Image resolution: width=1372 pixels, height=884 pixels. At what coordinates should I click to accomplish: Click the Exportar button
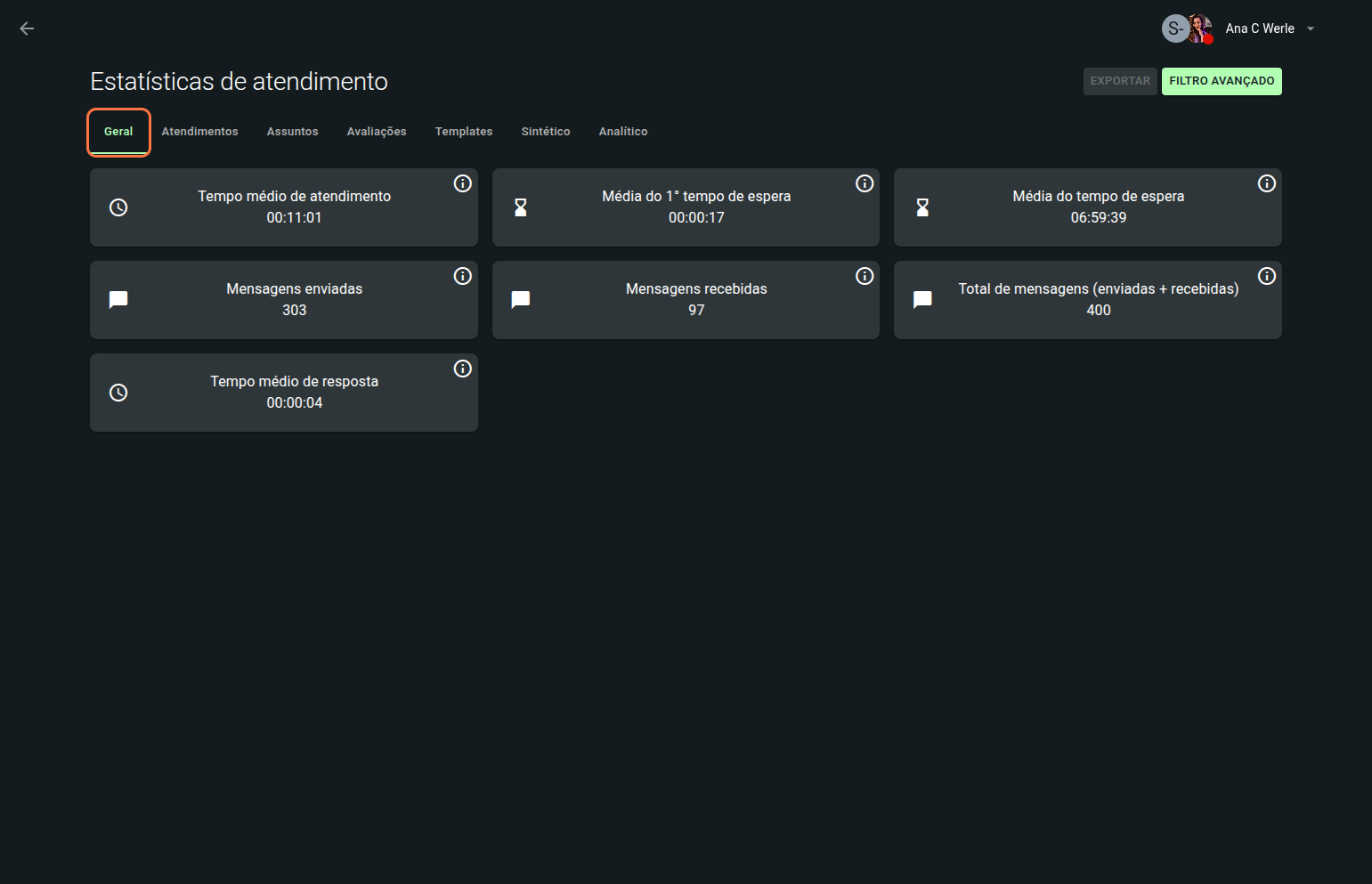[x=1120, y=81]
